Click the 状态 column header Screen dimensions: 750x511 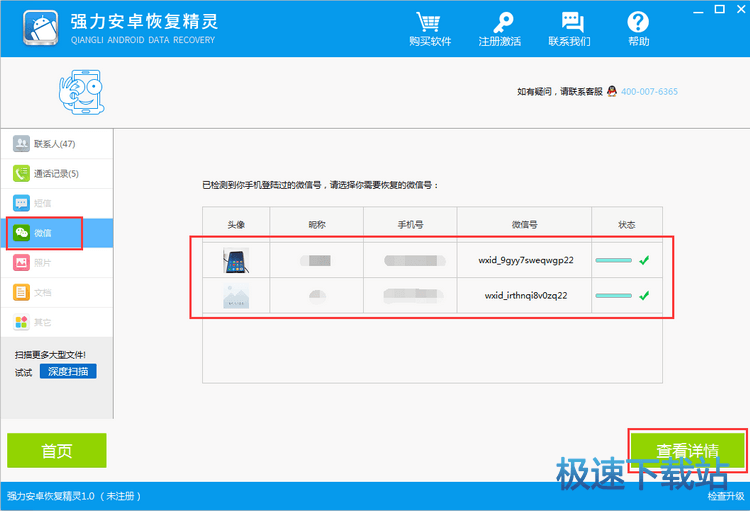(627, 224)
